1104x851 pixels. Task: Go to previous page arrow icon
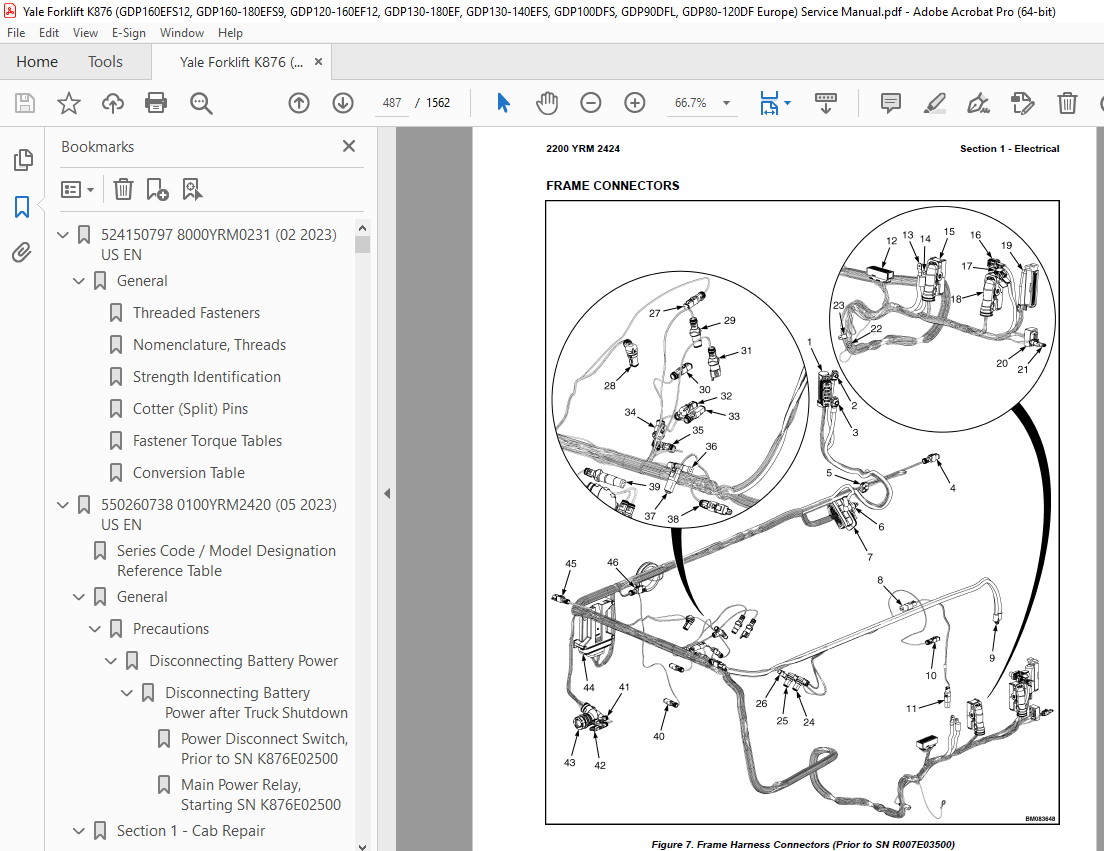pyautogui.click(x=299, y=103)
